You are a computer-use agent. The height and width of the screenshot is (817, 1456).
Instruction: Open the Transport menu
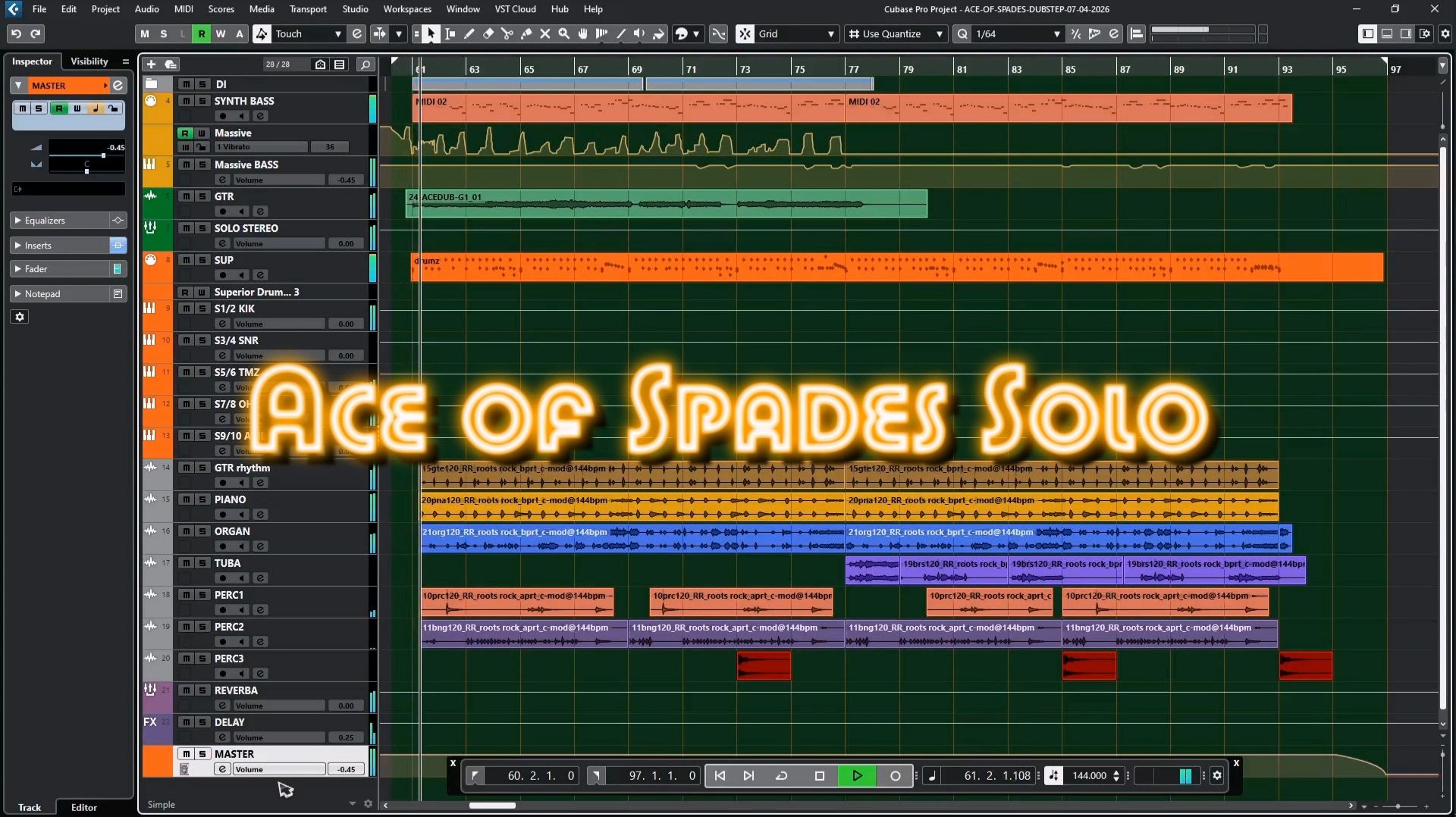[308, 9]
